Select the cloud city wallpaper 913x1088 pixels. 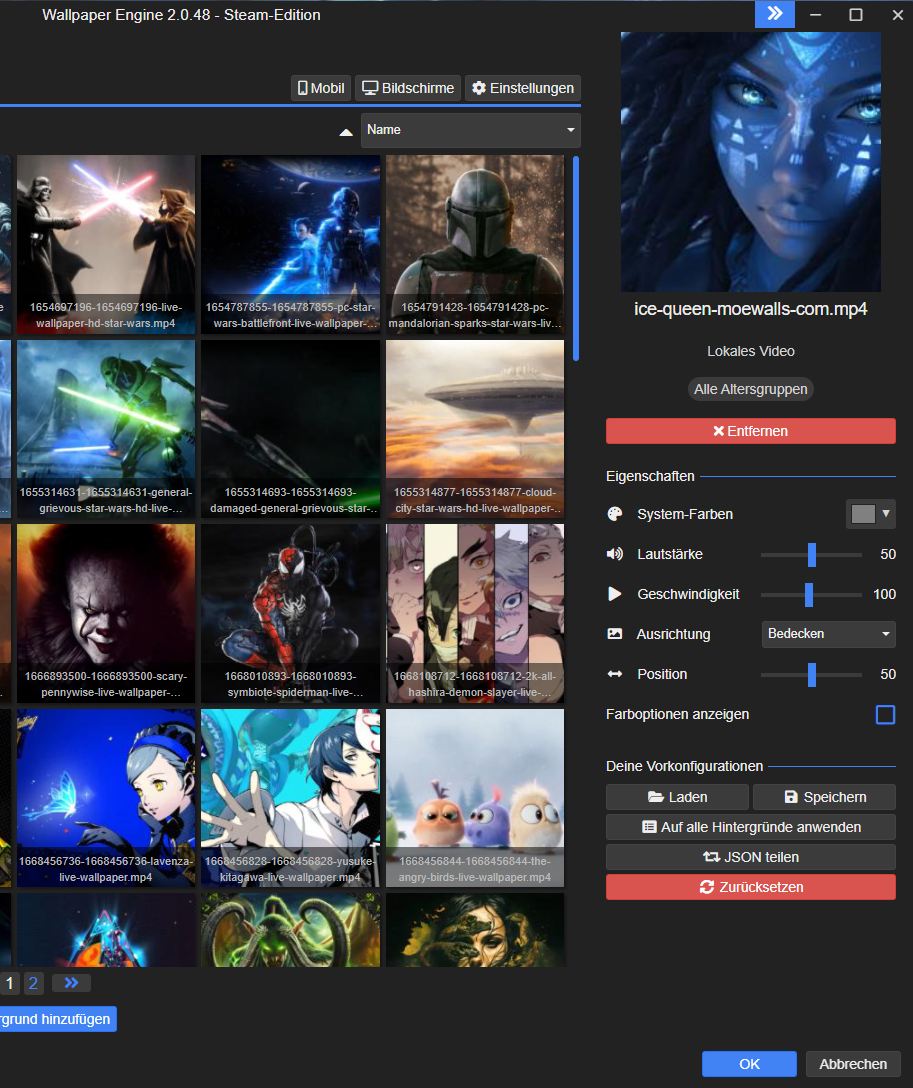point(475,429)
